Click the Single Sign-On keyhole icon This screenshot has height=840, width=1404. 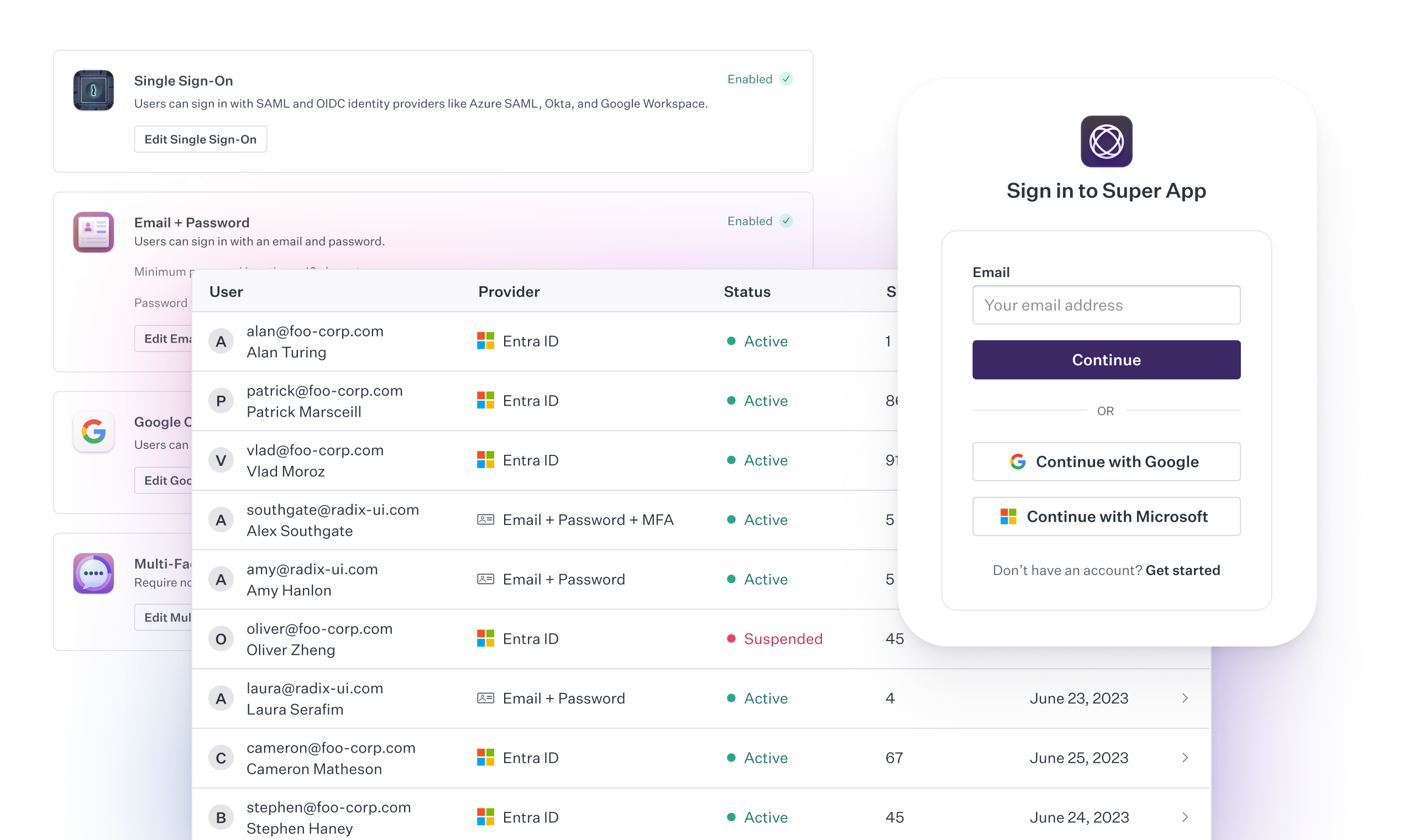point(93,90)
